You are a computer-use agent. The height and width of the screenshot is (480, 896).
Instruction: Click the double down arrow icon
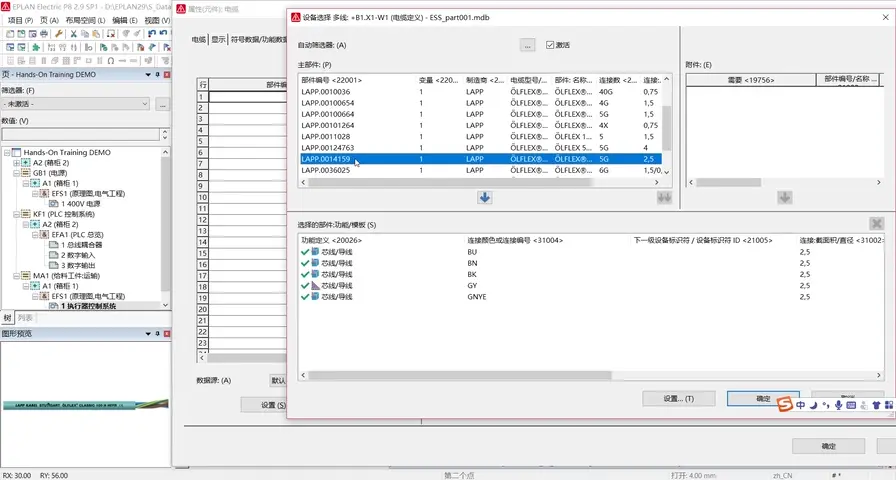coord(664,198)
